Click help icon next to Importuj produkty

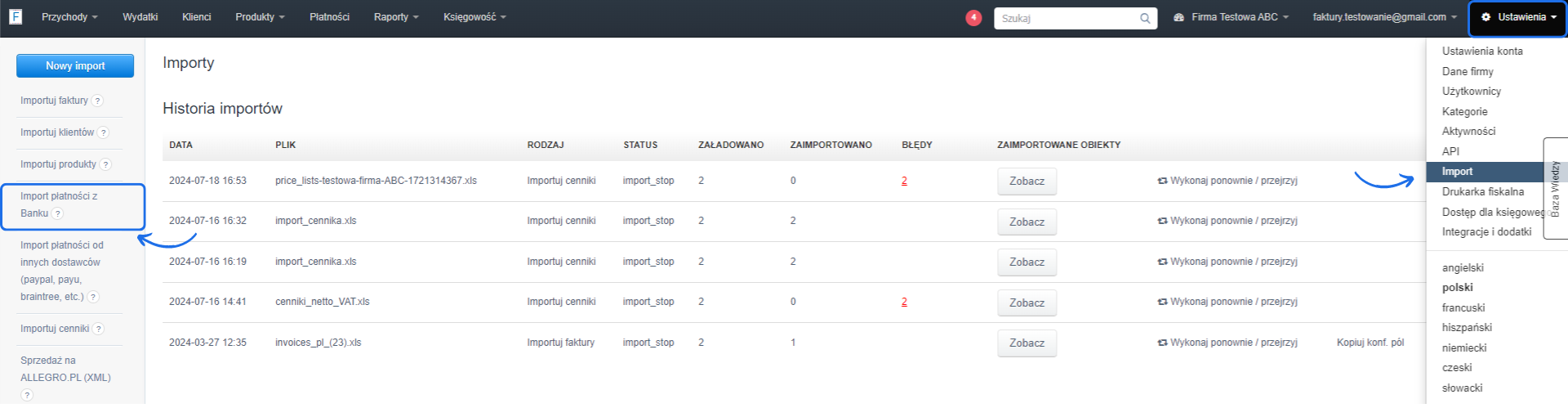tap(105, 164)
